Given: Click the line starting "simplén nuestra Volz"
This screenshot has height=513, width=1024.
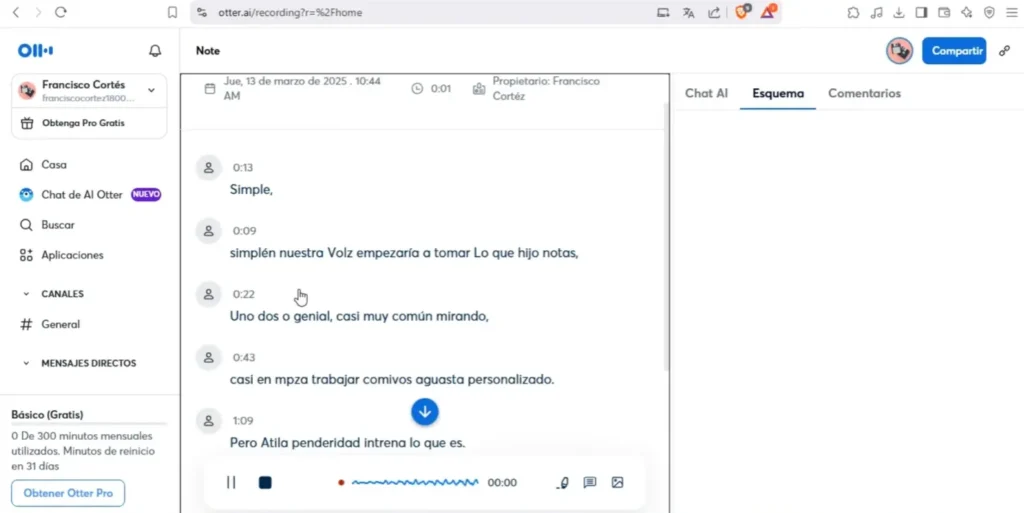Looking at the screenshot, I should click(x=404, y=253).
